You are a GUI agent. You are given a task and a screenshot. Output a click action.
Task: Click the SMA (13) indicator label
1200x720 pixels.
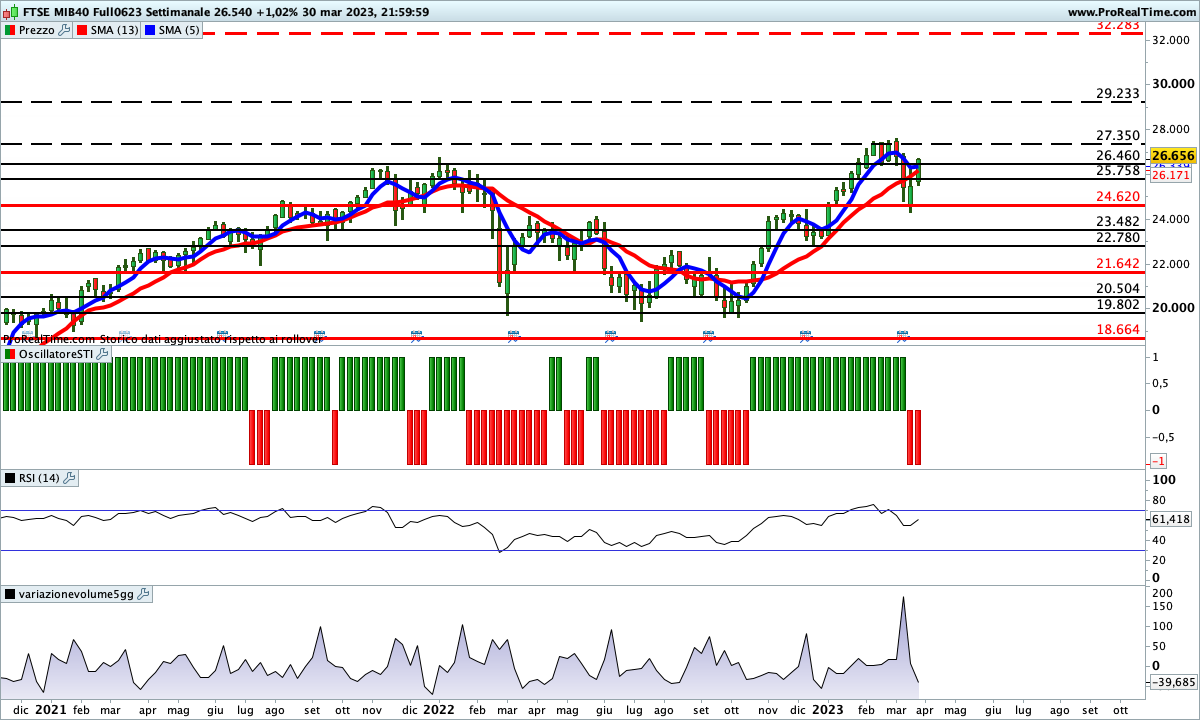pos(114,30)
